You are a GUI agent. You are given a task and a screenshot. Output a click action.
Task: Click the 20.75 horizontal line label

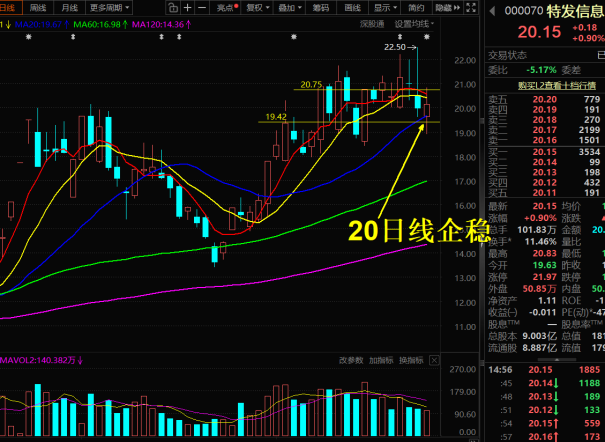click(311, 84)
